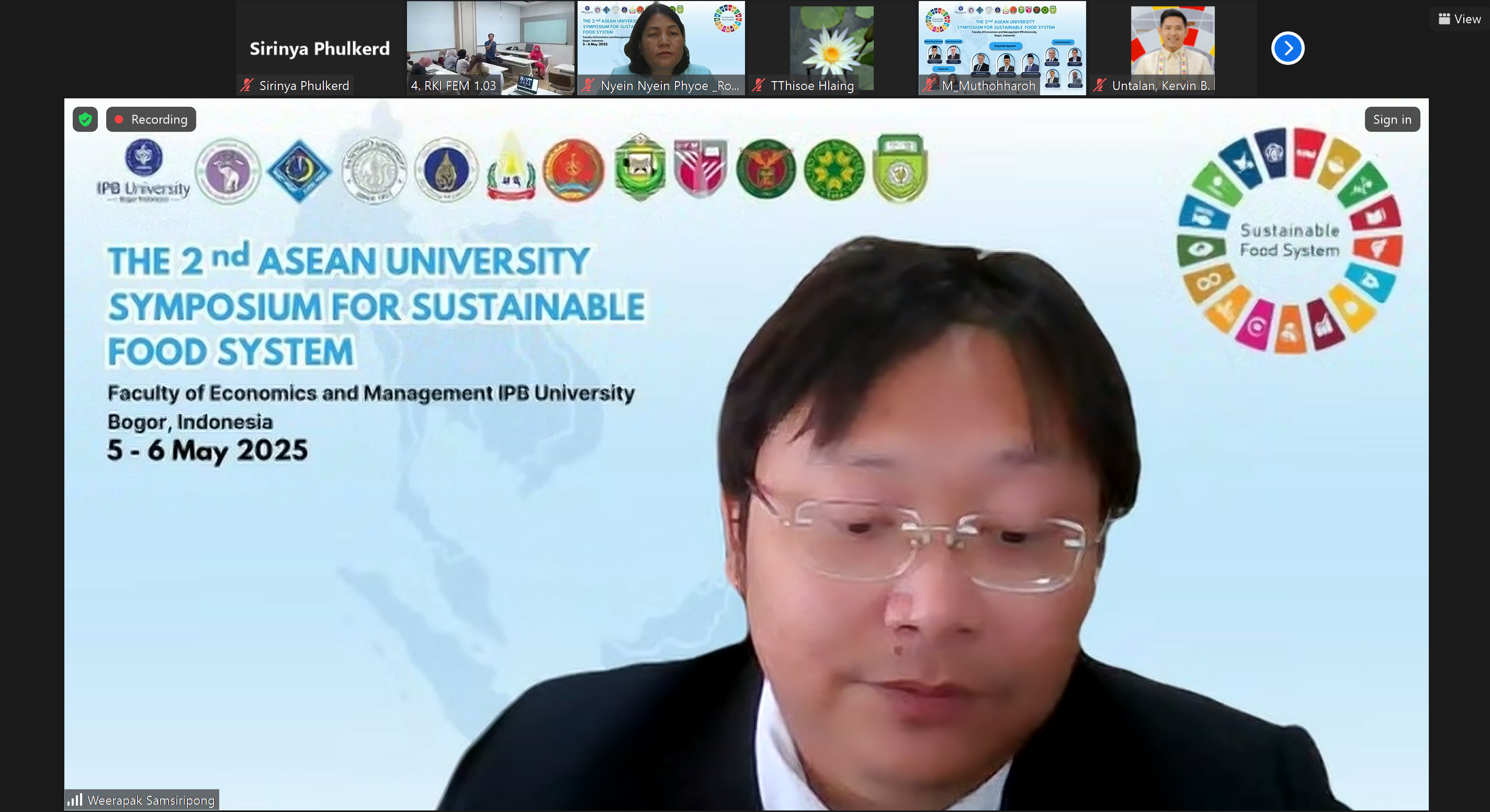Click Sirinya Phulkerd's muted microphone icon
The height and width of the screenshot is (812, 1490).
(247, 85)
